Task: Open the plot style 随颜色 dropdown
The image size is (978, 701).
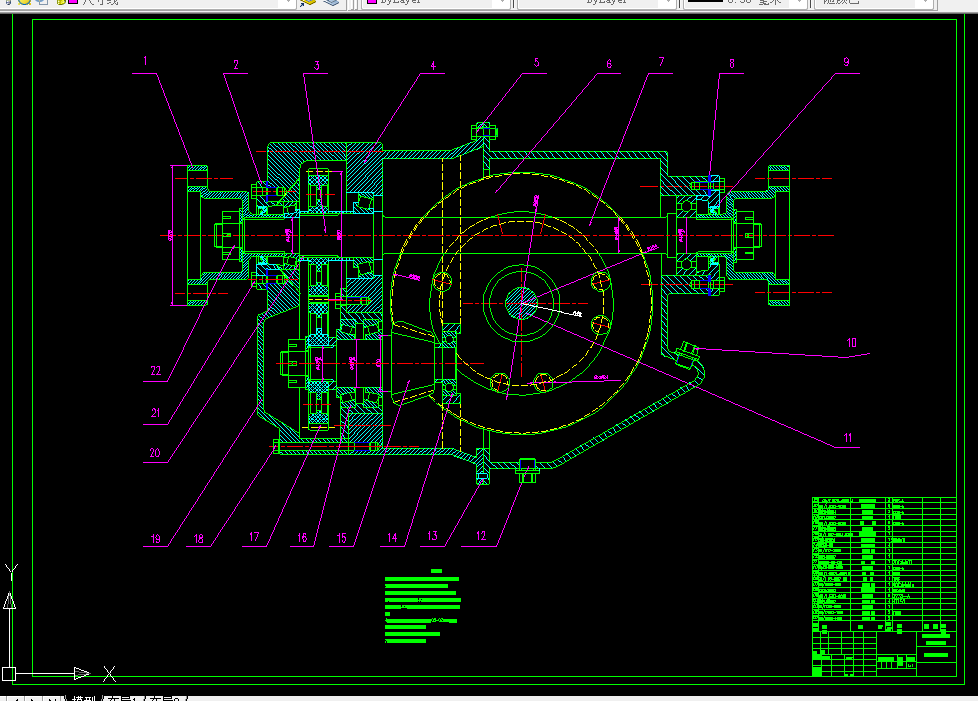Action: click(873, 2)
